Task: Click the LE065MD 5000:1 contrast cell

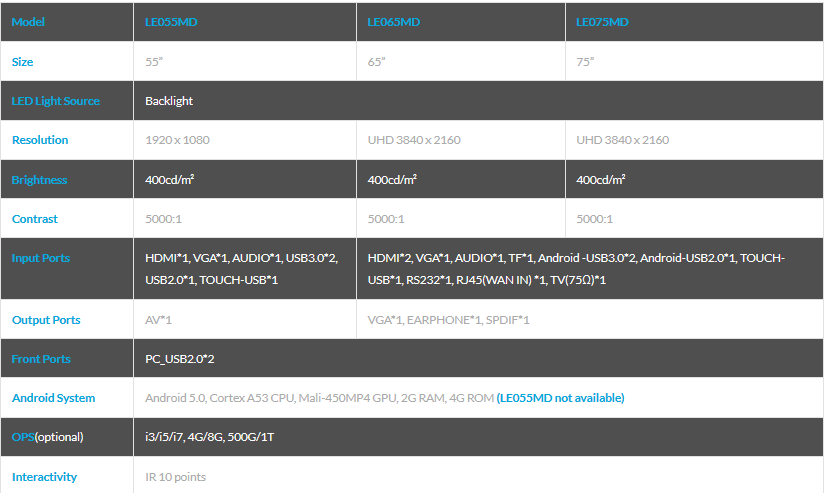Action: 386,219
